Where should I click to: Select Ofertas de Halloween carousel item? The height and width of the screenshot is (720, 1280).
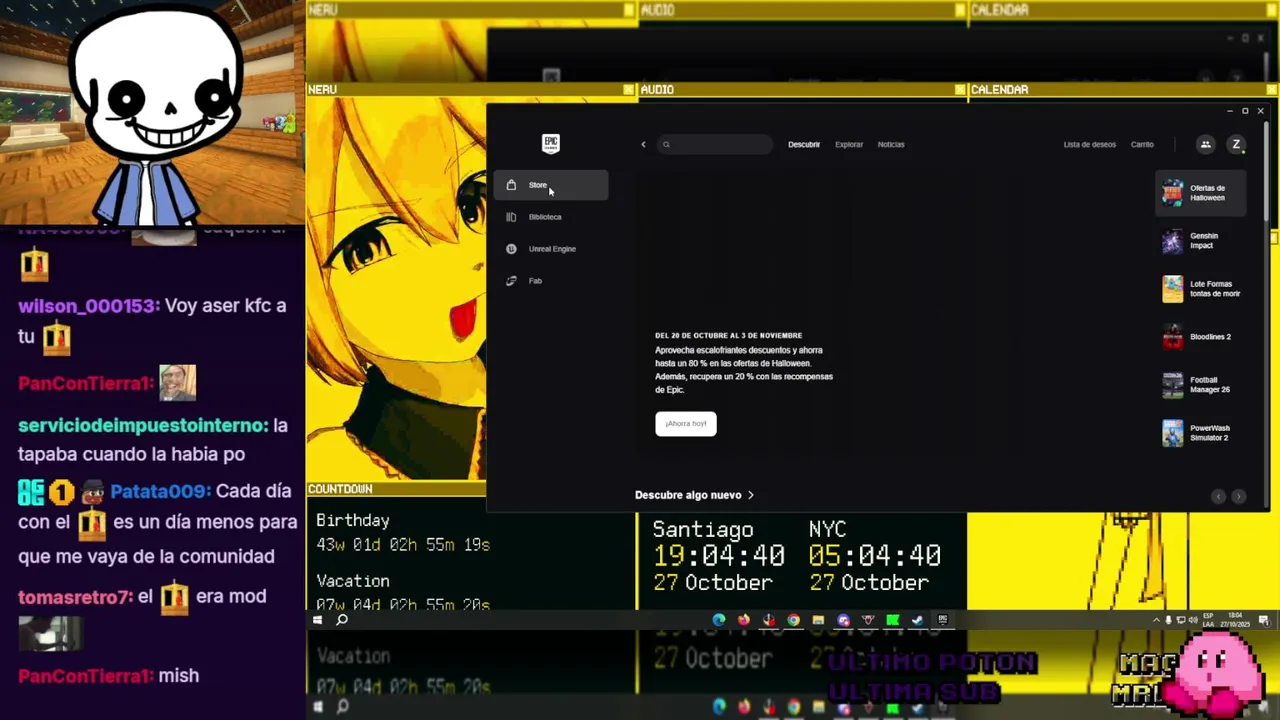[1201, 193]
